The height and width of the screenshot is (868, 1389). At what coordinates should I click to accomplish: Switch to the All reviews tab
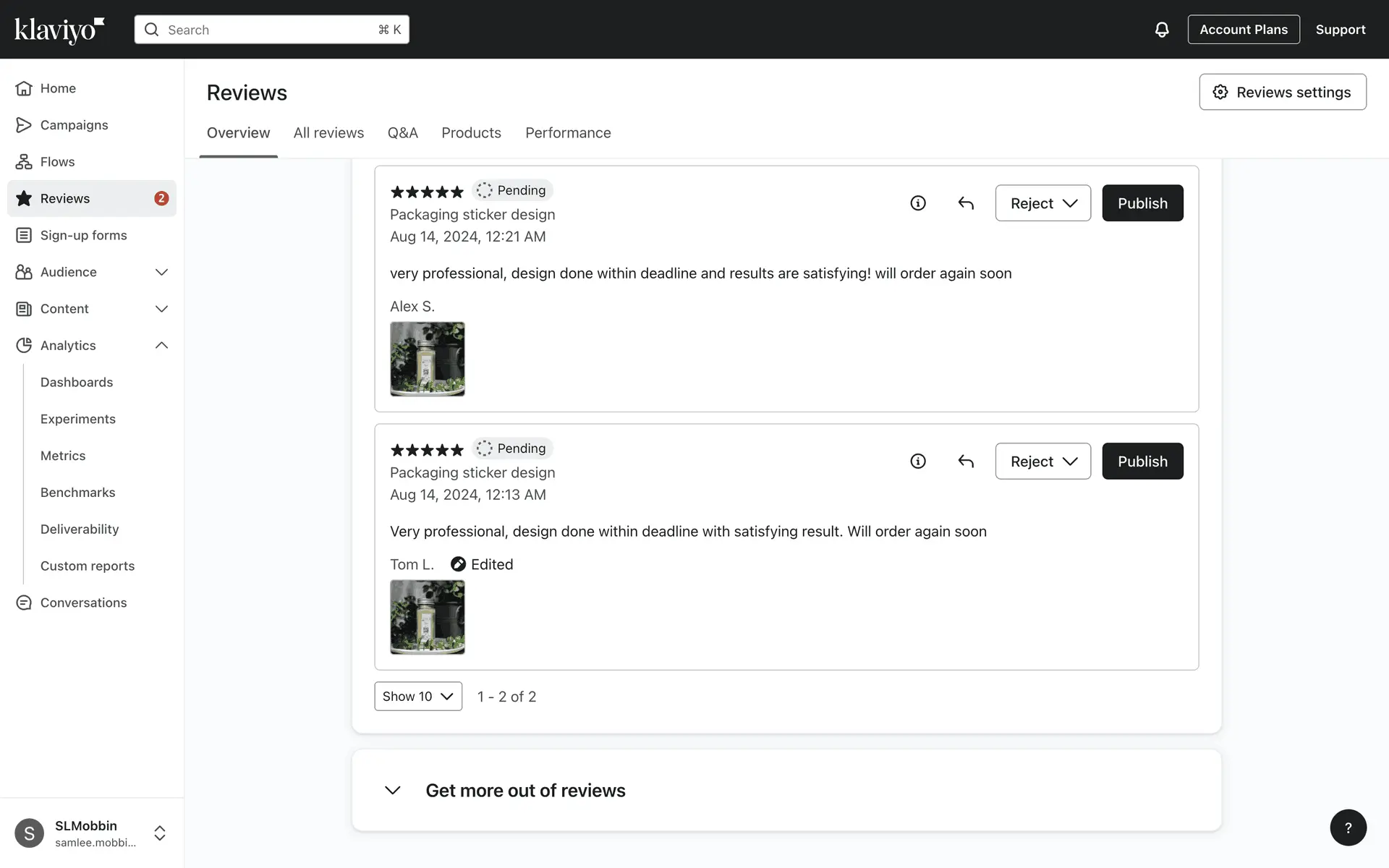point(328,133)
